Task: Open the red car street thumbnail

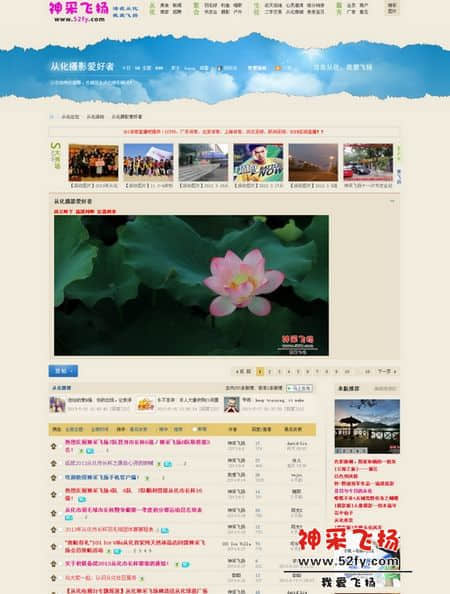Action: pos(368,163)
